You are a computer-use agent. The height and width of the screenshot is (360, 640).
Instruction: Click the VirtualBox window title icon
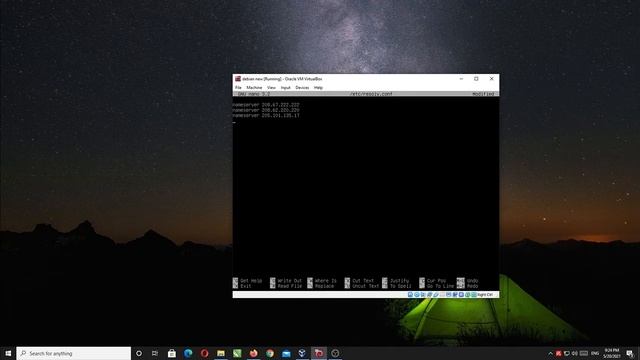click(238, 79)
